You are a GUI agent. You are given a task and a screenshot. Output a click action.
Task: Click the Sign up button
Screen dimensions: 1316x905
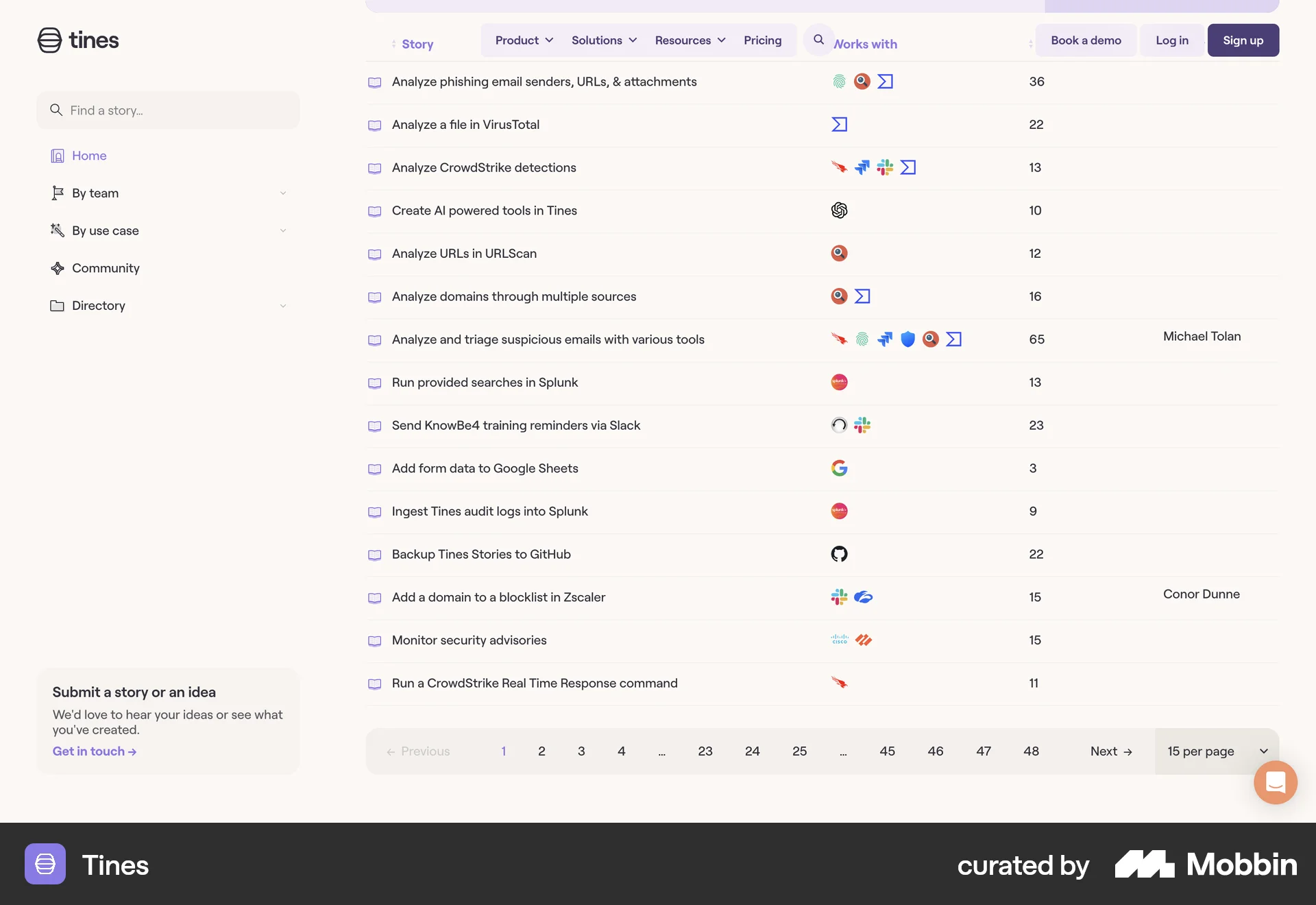pyautogui.click(x=1243, y=40)
